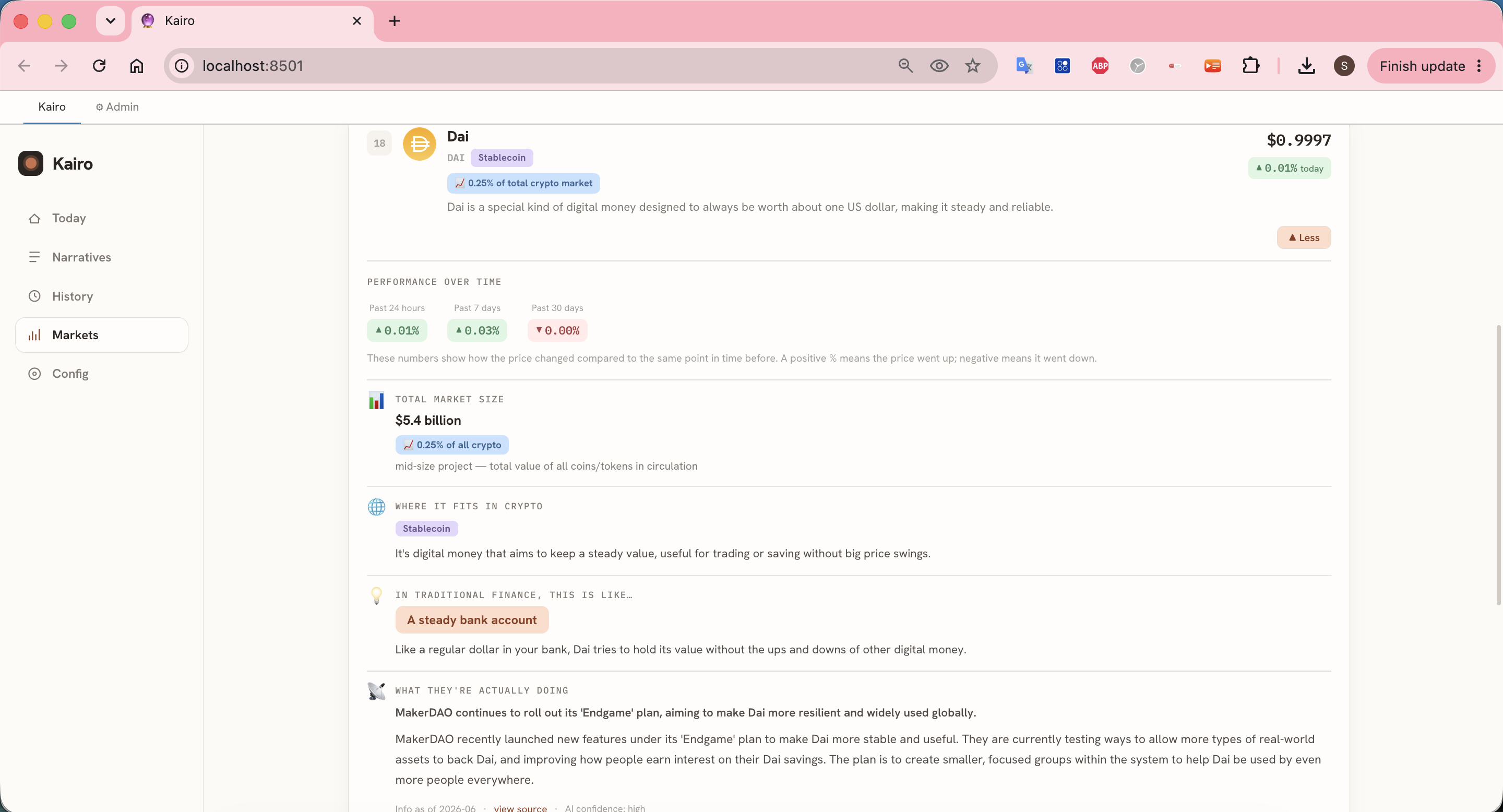Viewport: 1503px width, 812px height.
Task: Select the Markets bar chart icon
Action: click(x=34, y=335)
